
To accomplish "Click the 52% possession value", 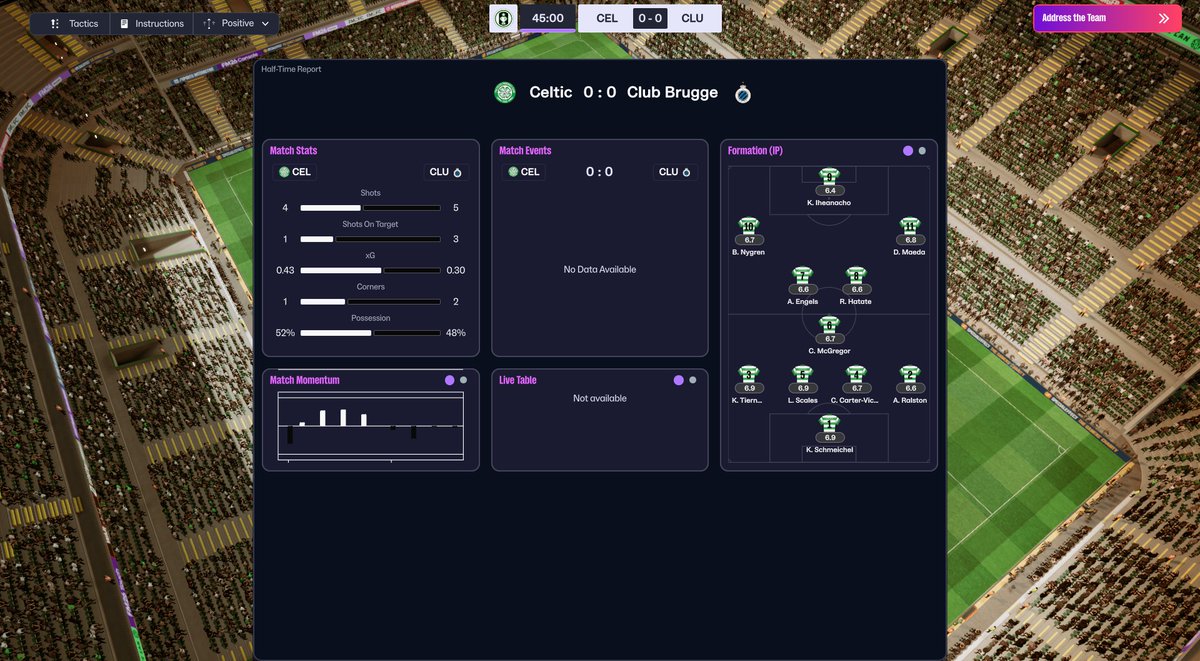I will pos(285,333).
